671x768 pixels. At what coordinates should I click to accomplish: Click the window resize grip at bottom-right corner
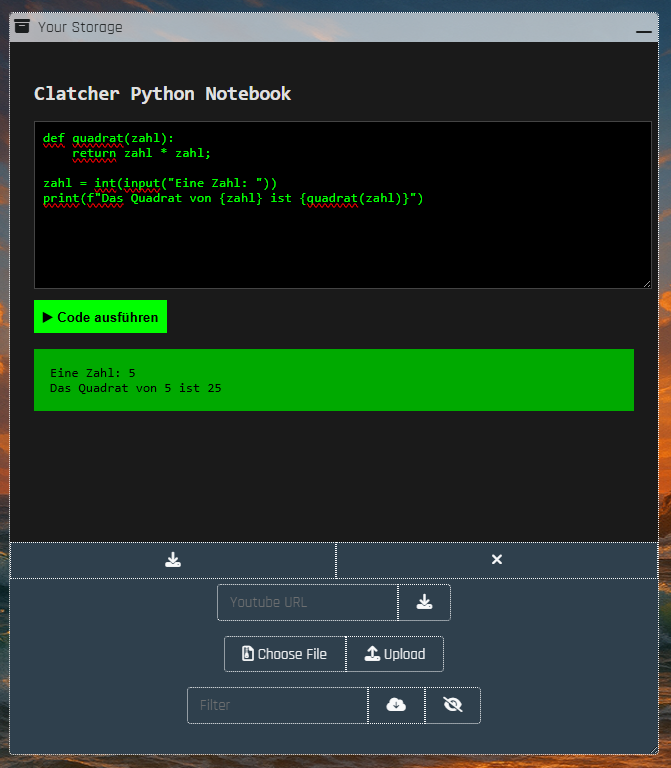click(x=654, y=750)
